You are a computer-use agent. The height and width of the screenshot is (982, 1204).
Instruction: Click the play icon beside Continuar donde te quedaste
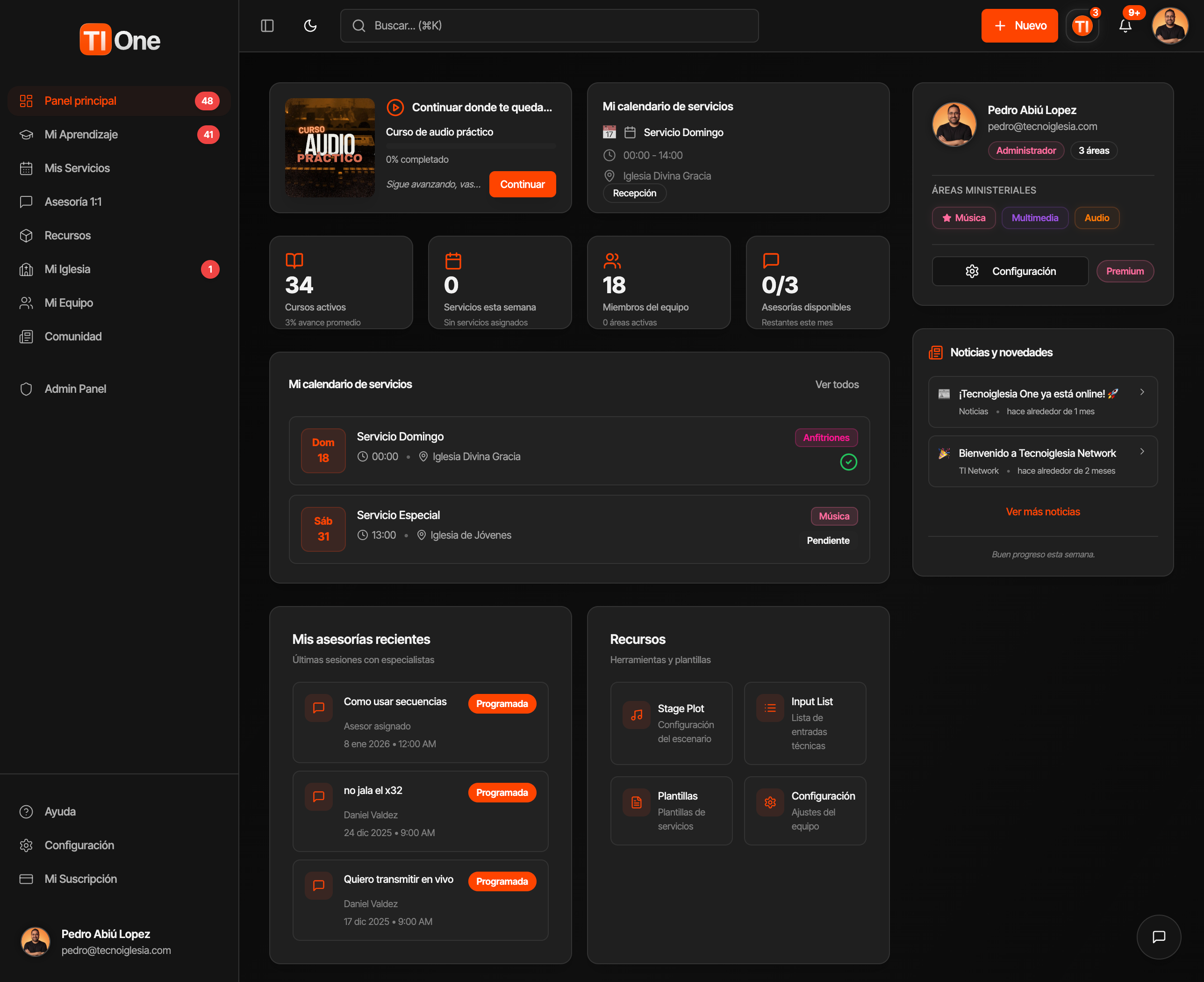(x=395, y=107)
